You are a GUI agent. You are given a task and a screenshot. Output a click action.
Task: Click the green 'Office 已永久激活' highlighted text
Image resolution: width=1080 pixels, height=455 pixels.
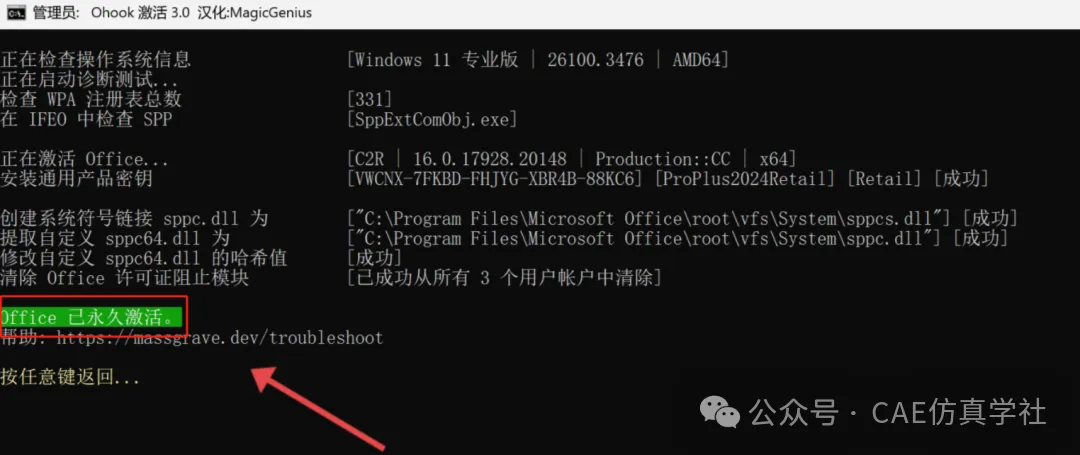[92, 317]
